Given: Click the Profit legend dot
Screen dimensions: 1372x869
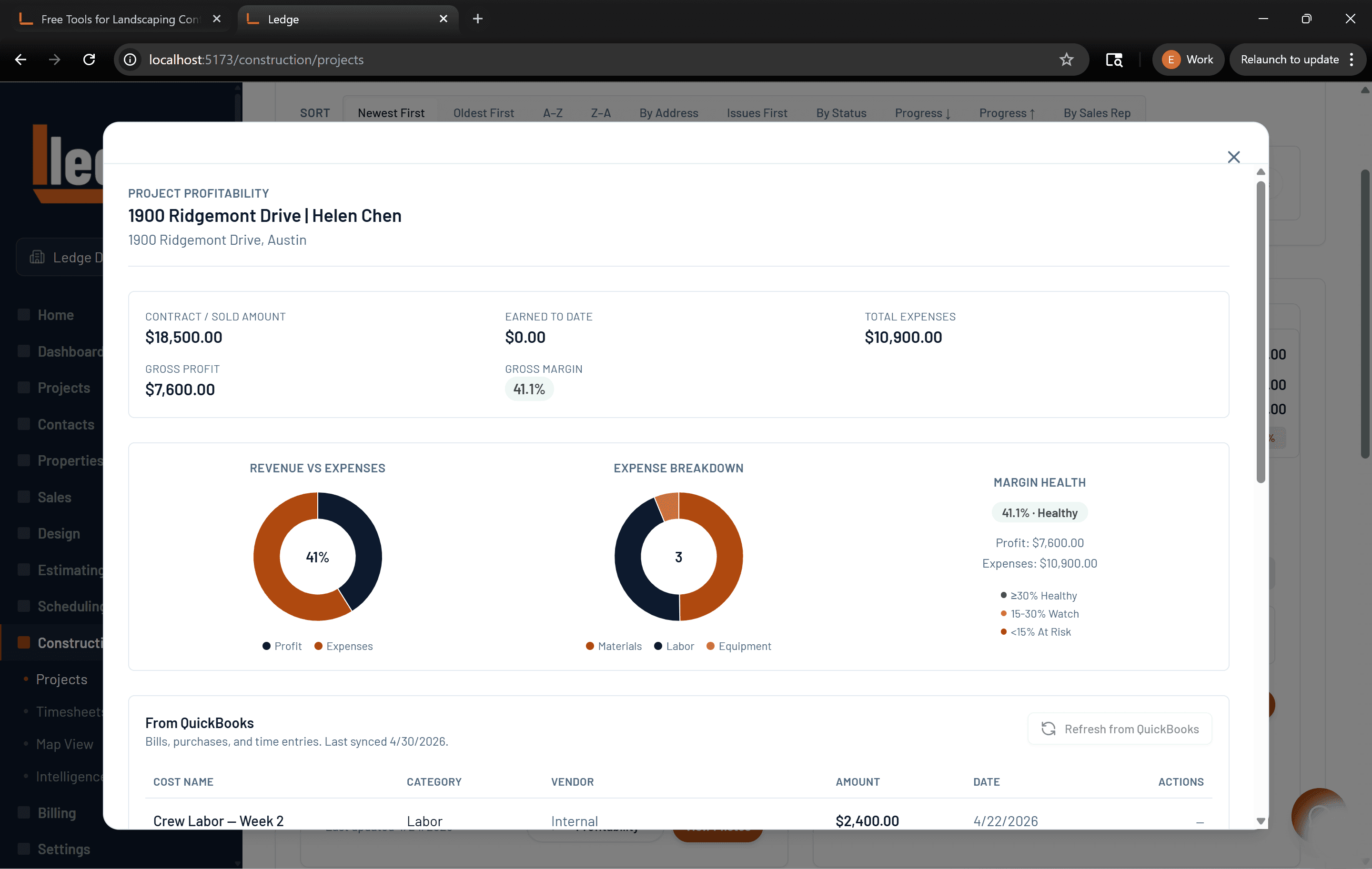Looking at the screenshot, I should point(266,646).
